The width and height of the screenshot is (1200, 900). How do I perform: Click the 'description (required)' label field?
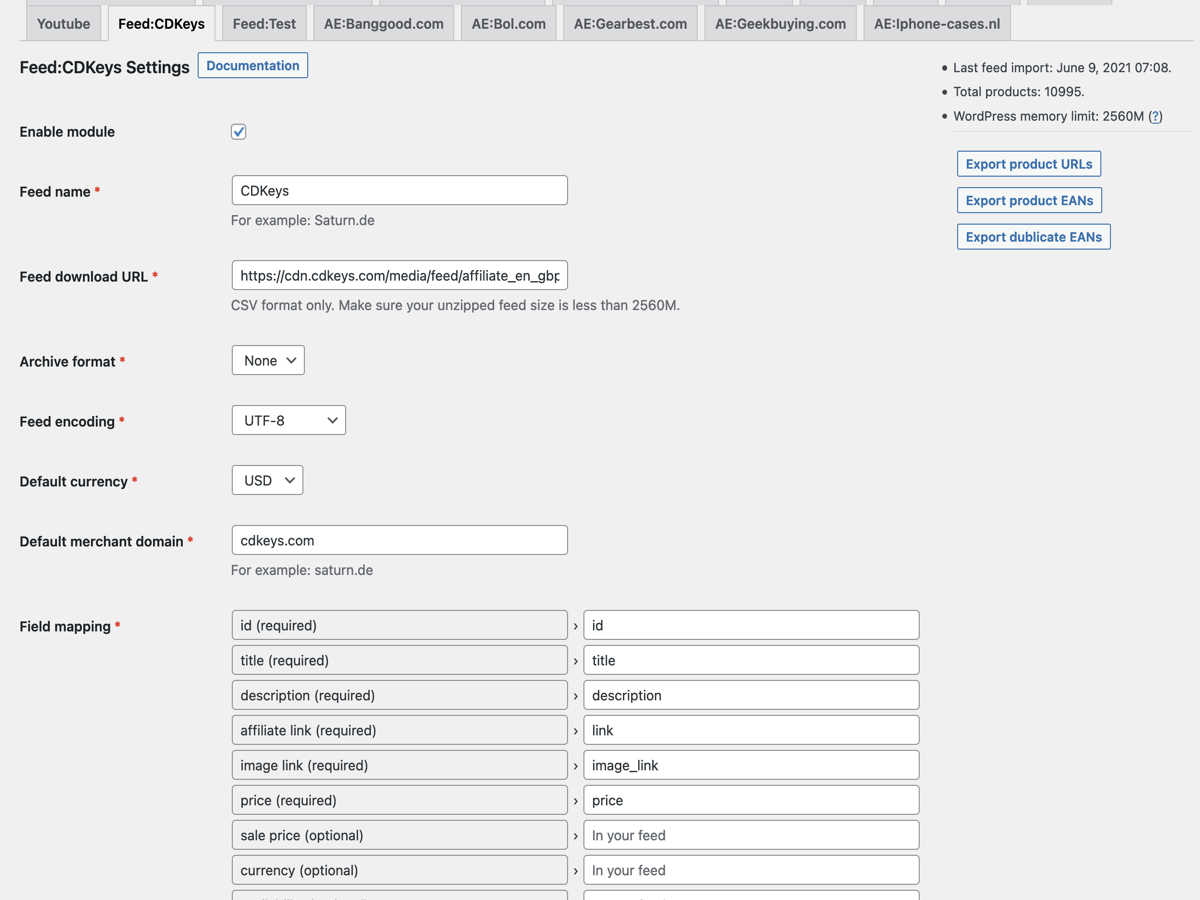tap(400, 695)
